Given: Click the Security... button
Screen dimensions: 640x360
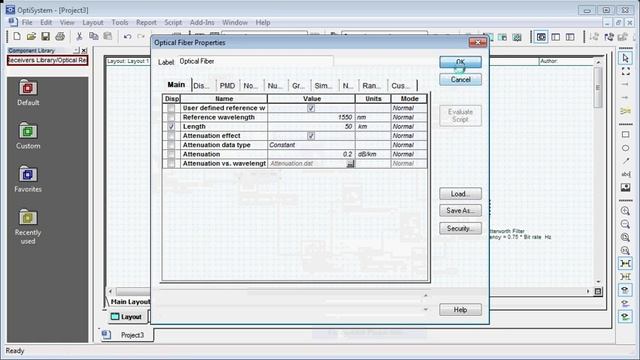Looking at the screenshot, I should click(460, 228).
